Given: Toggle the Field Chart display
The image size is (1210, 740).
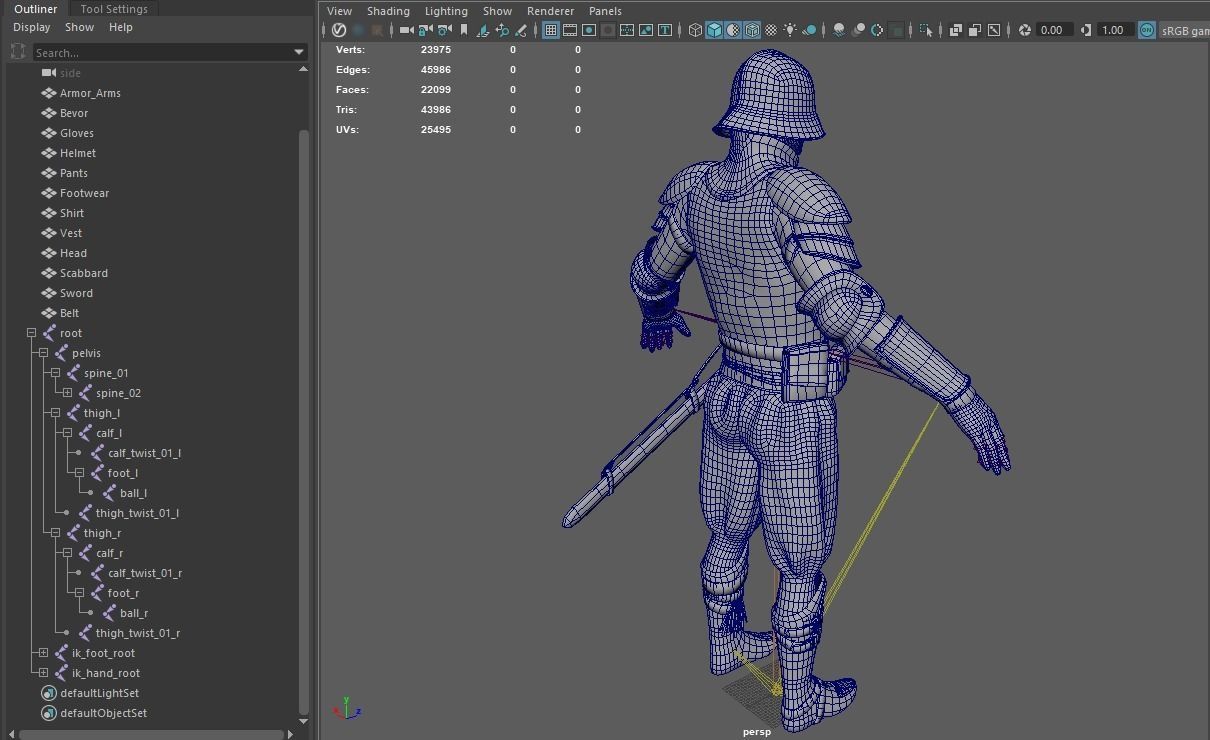Looking at the screenshot, I should (x=627, y=30).
